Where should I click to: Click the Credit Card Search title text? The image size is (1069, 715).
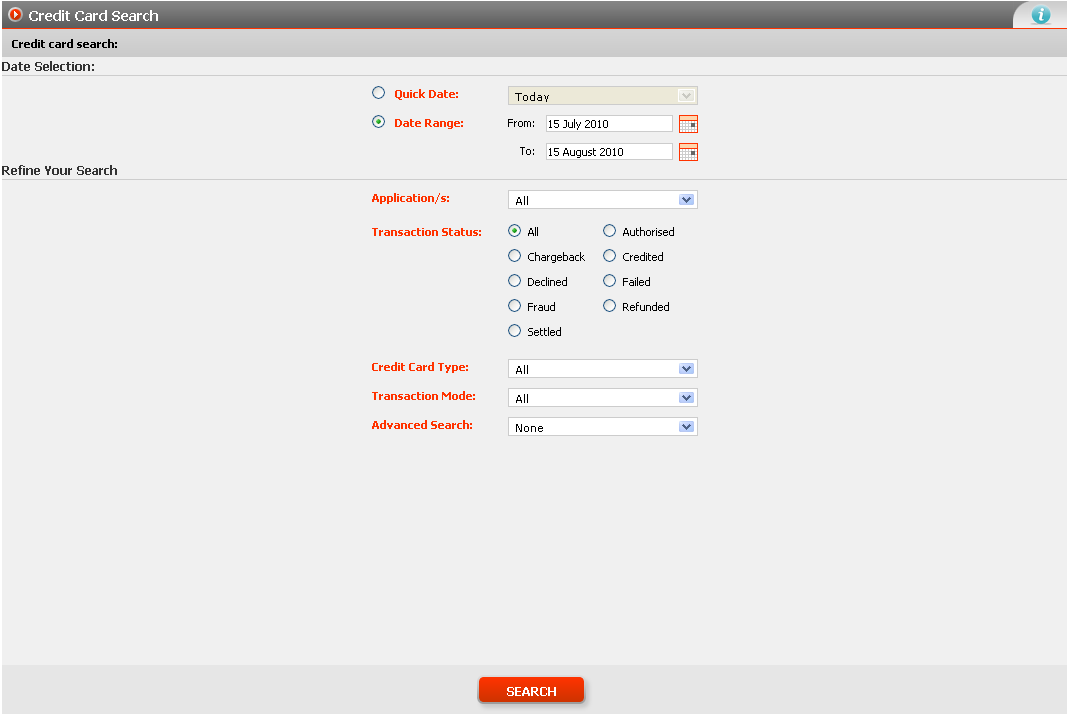(x=93, y=16)
